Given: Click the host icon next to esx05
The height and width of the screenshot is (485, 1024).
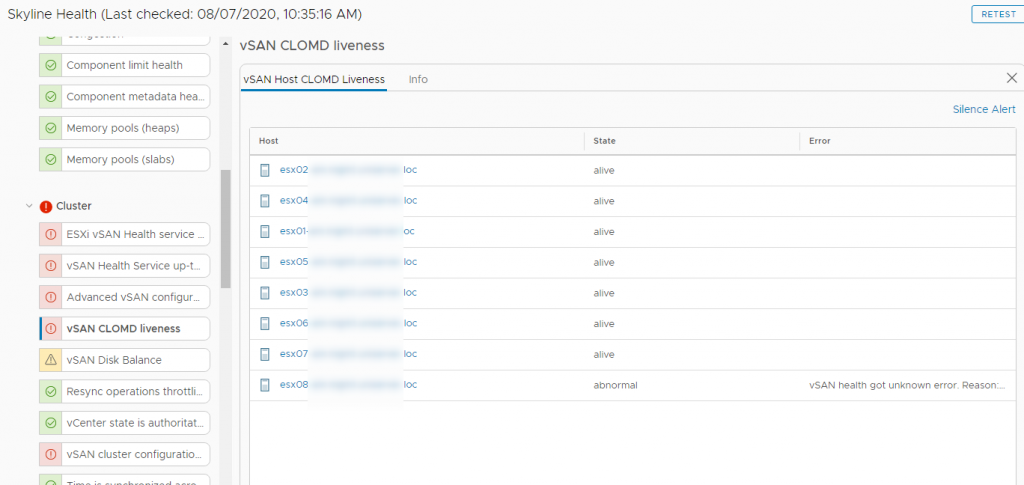Looking at the screenshot, I should [x=264, y=262].
